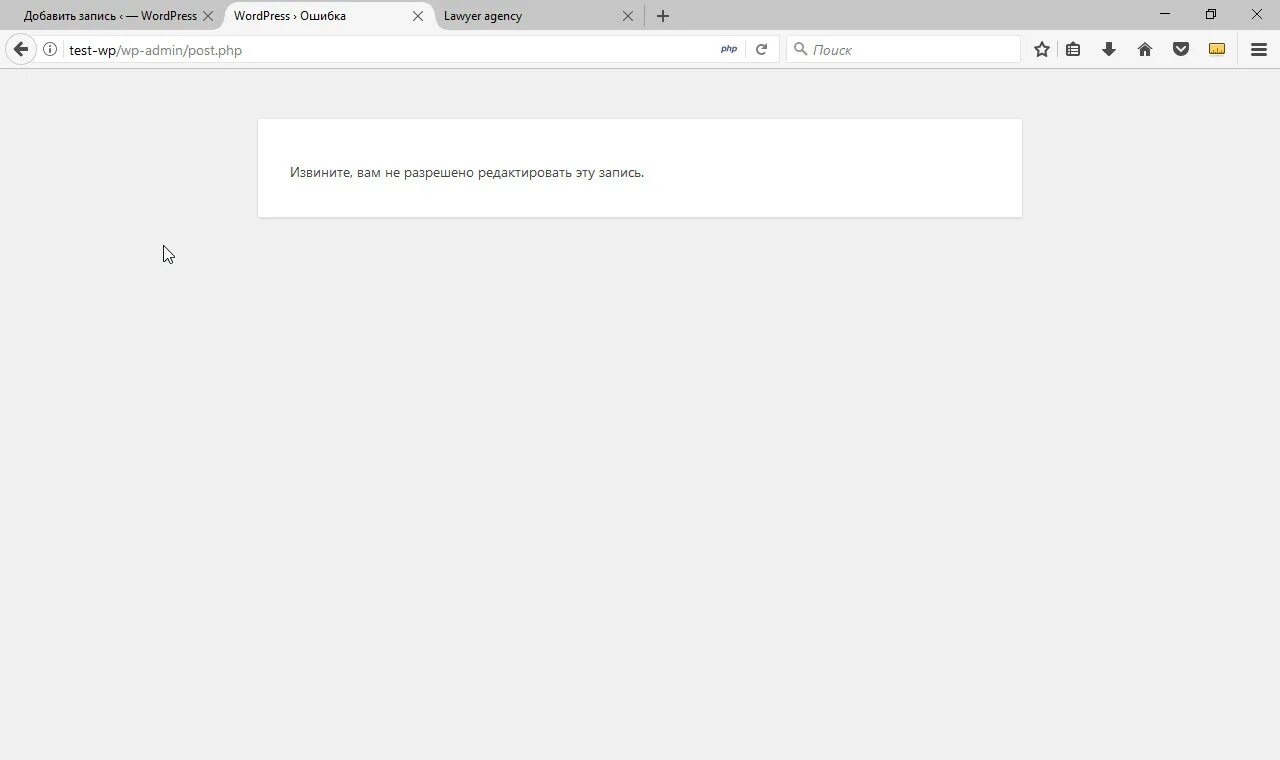Click the error message text Извините, вам не разрешено
This screenshot has width=1280, height=760.
(x=467, y=172)
